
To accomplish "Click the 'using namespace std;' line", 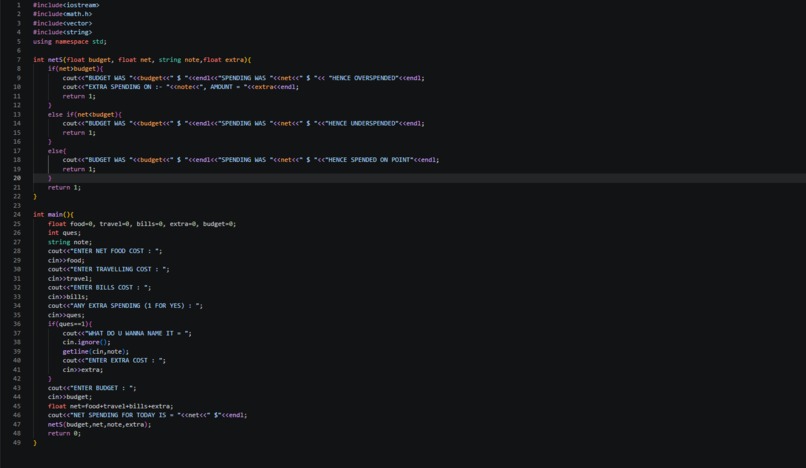I will pyautogui.click(x=70, y=42).
